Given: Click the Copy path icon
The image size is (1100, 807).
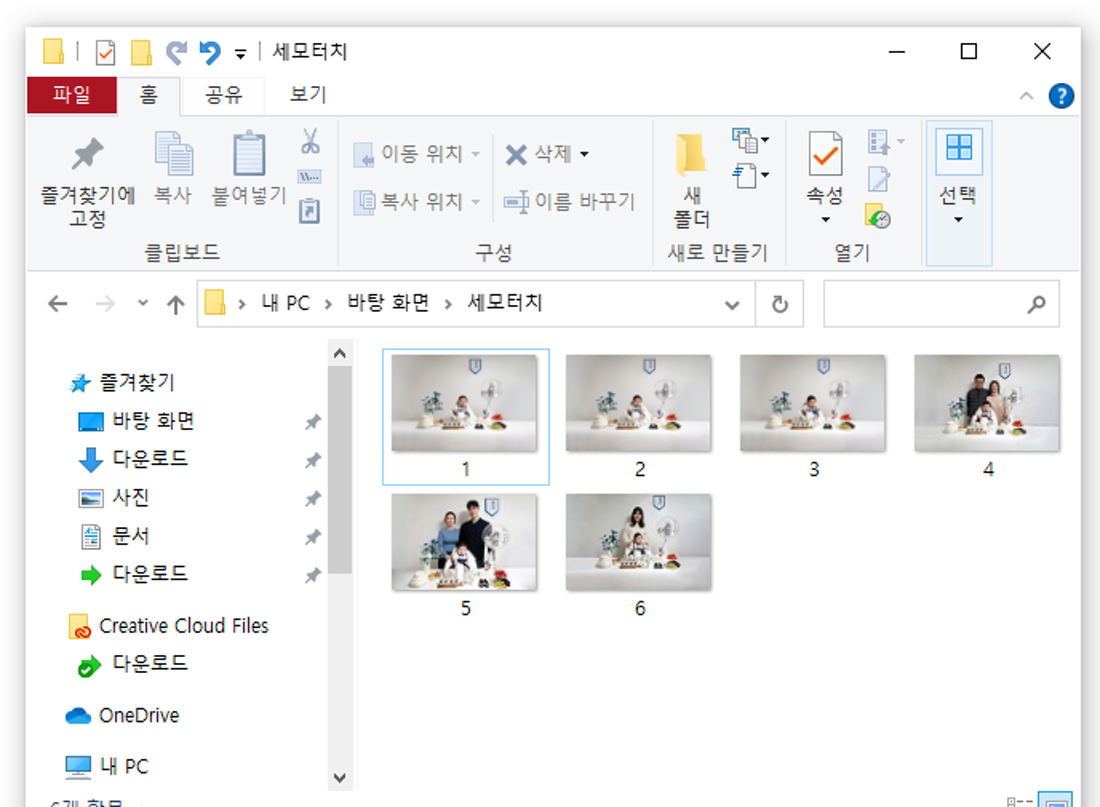Looking at the screenshot, I should [x=309, y=176].
